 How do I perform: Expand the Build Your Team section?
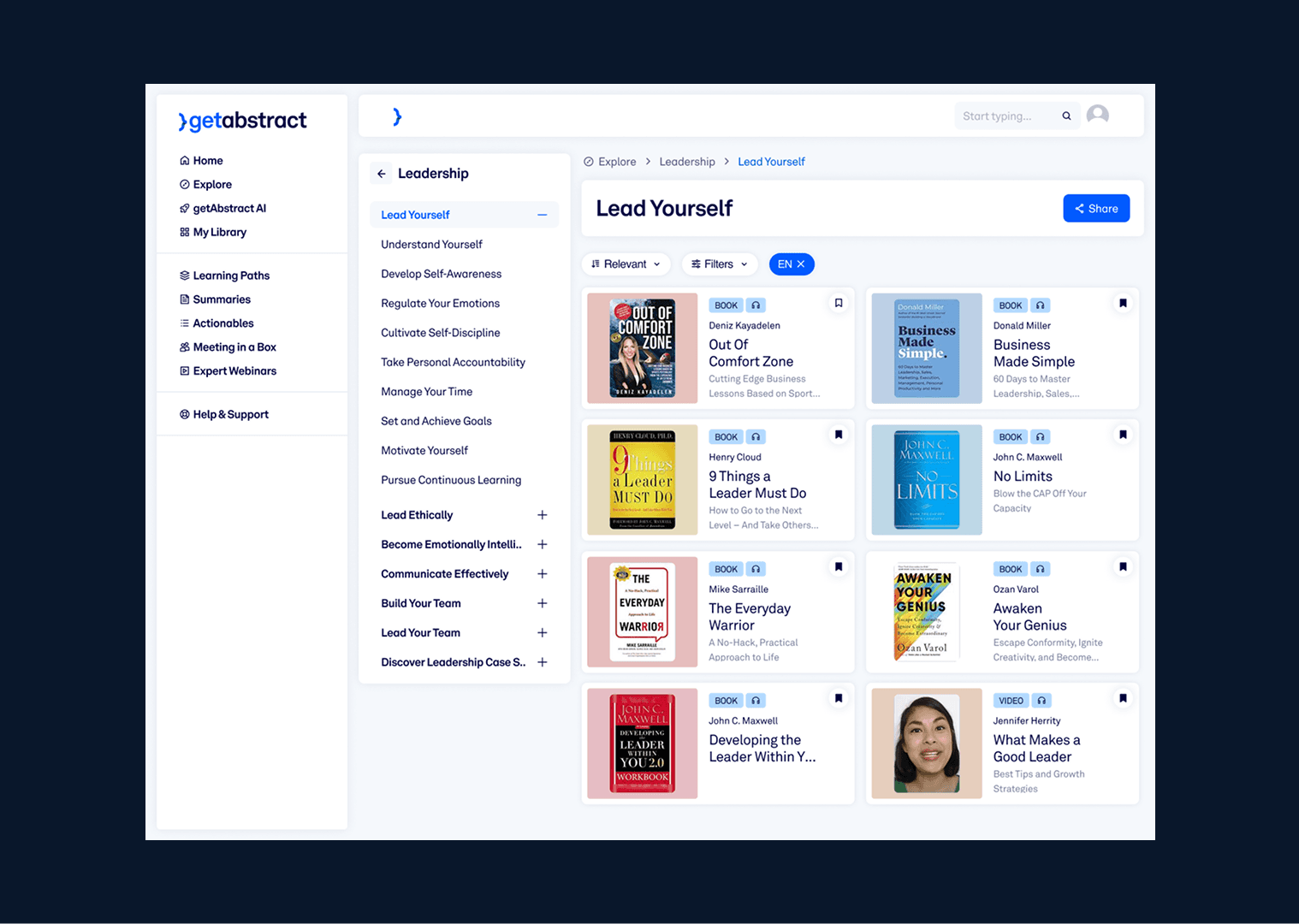542,603
